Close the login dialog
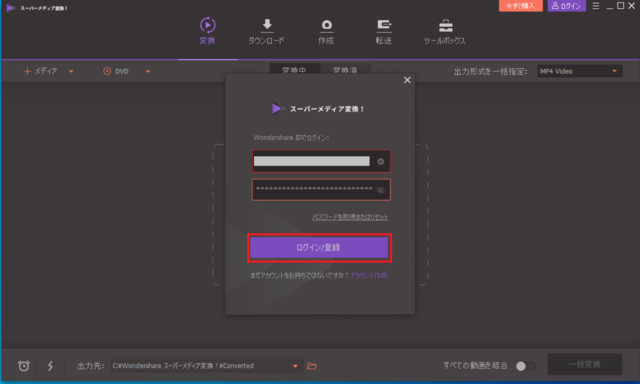 tap(407, 80)
